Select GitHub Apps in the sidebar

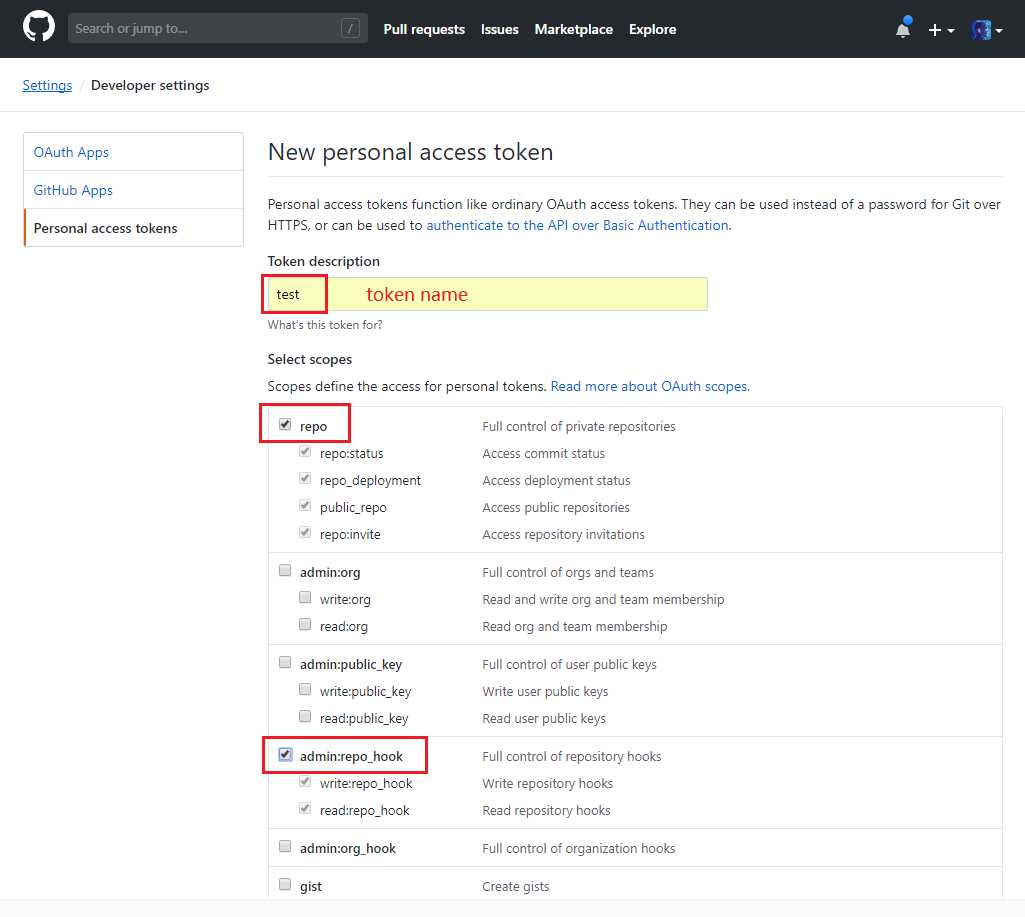133,190
